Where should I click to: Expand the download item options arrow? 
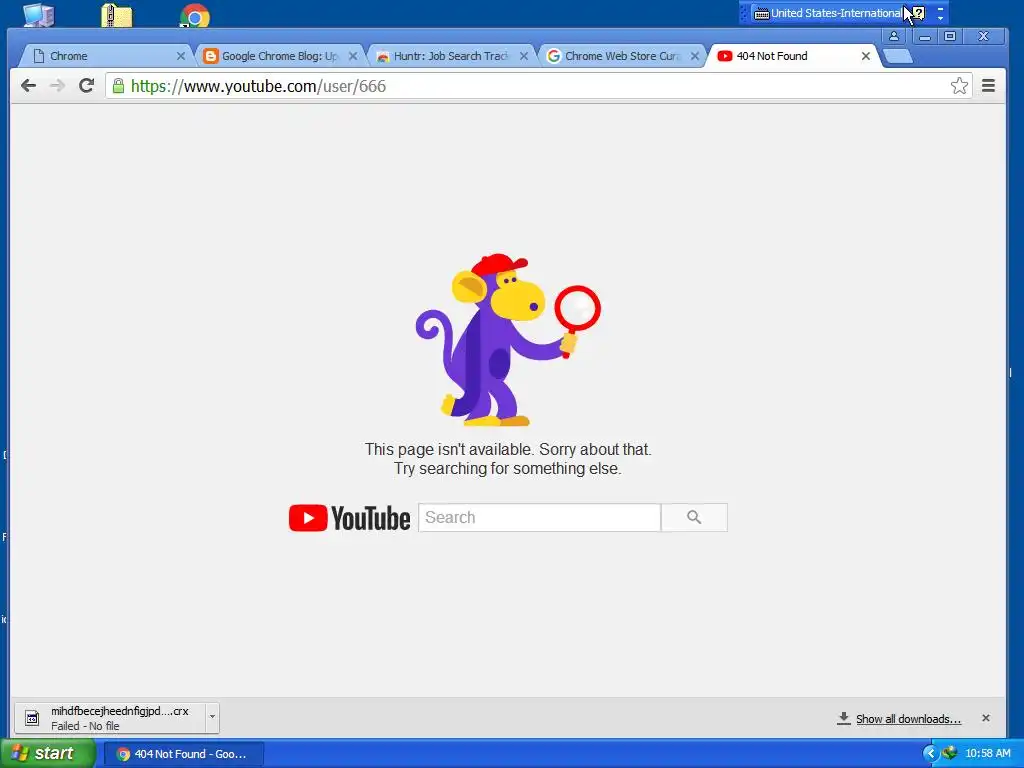click(212, 718)
